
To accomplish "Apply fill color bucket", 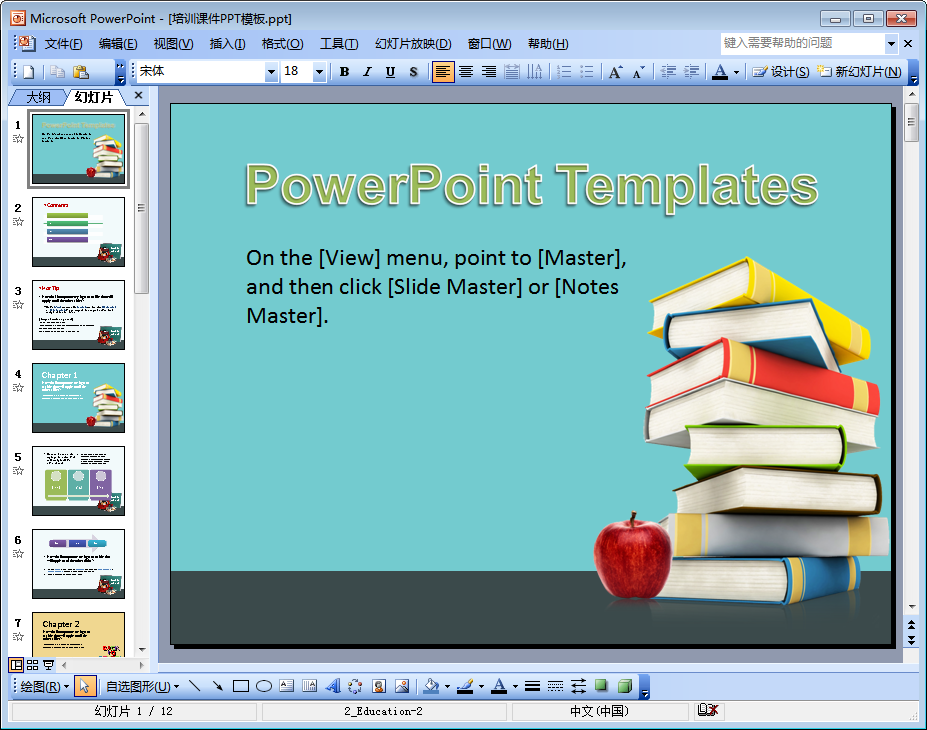I will point(432,686).
